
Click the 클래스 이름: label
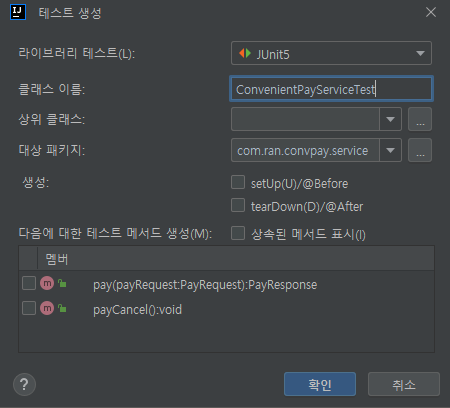click(x=52, y=89)
